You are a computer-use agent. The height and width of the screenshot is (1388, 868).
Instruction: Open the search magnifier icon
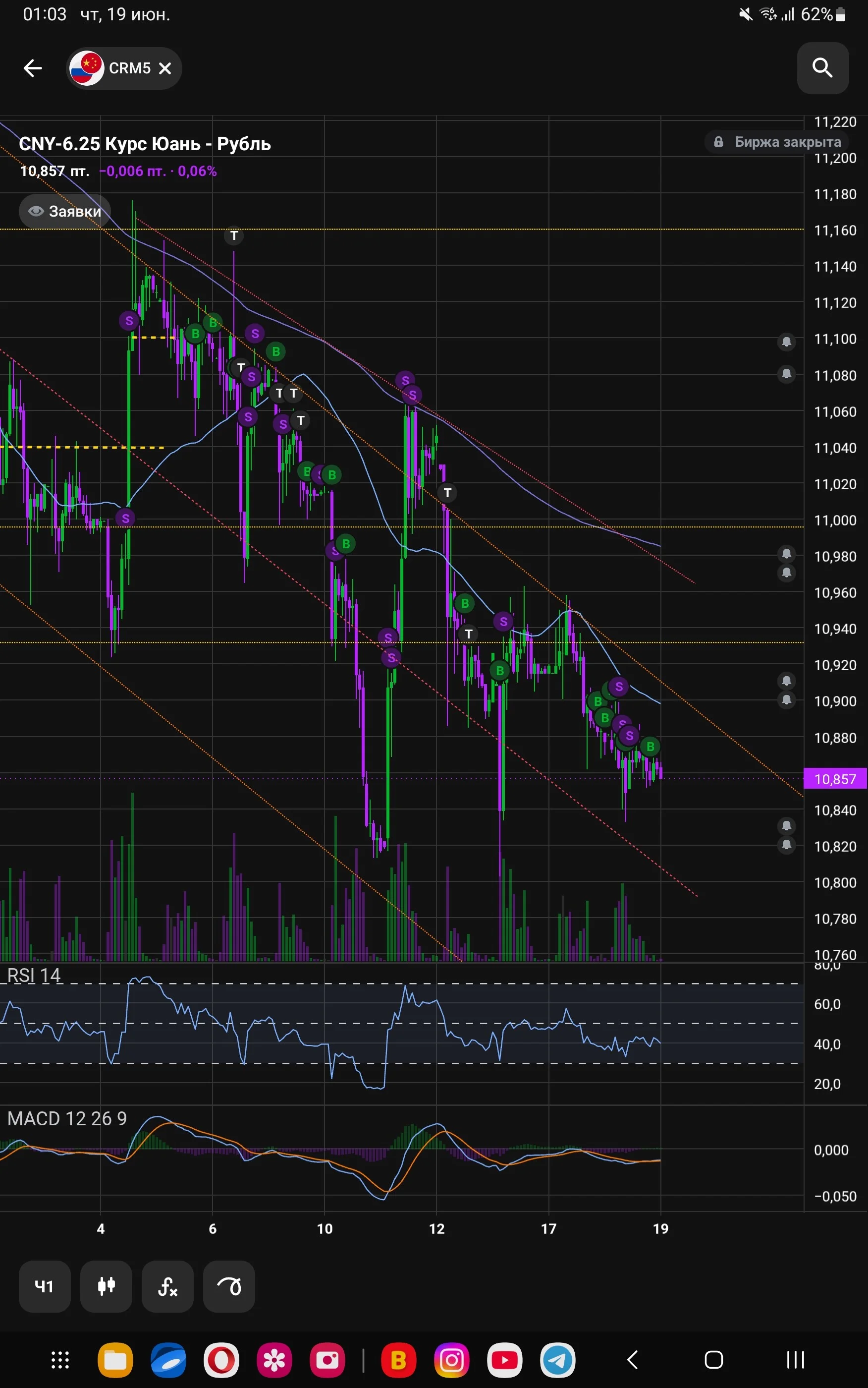pos(822,68)
